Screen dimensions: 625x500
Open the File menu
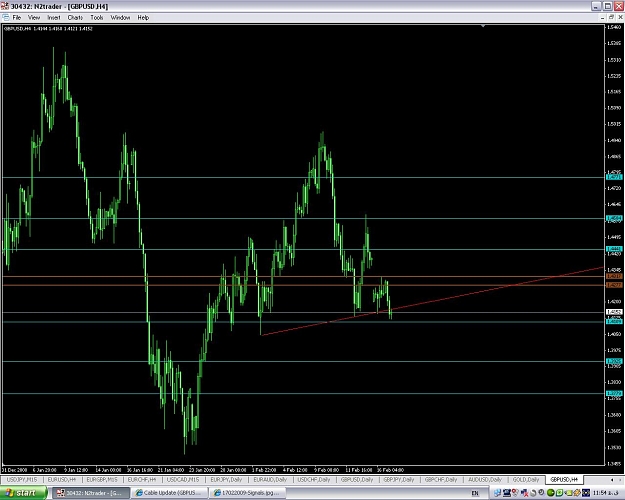click(17, 18)
